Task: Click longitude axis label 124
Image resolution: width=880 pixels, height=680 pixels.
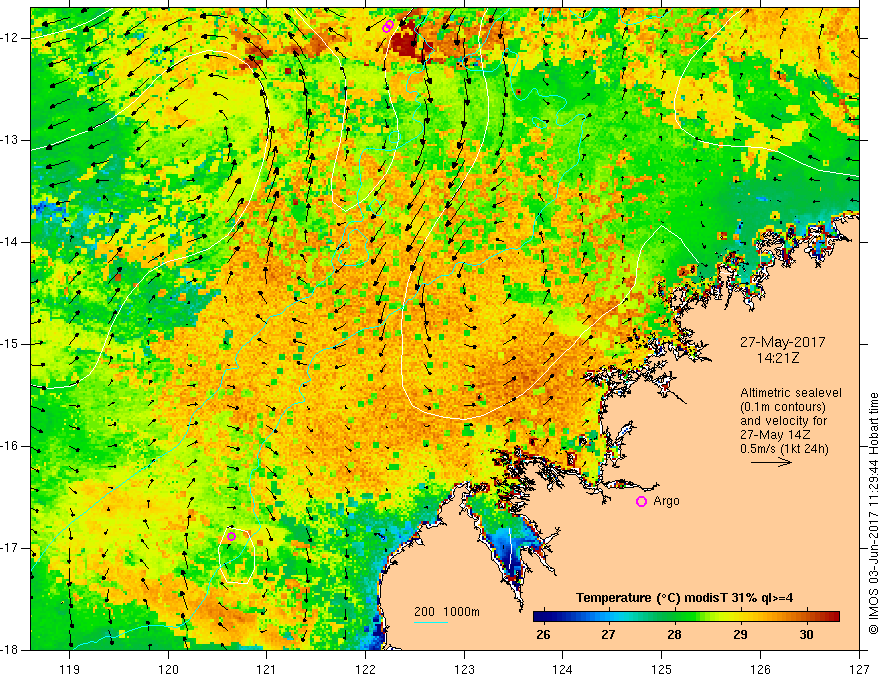Action: pyautogui.click(x=563, y=669)
